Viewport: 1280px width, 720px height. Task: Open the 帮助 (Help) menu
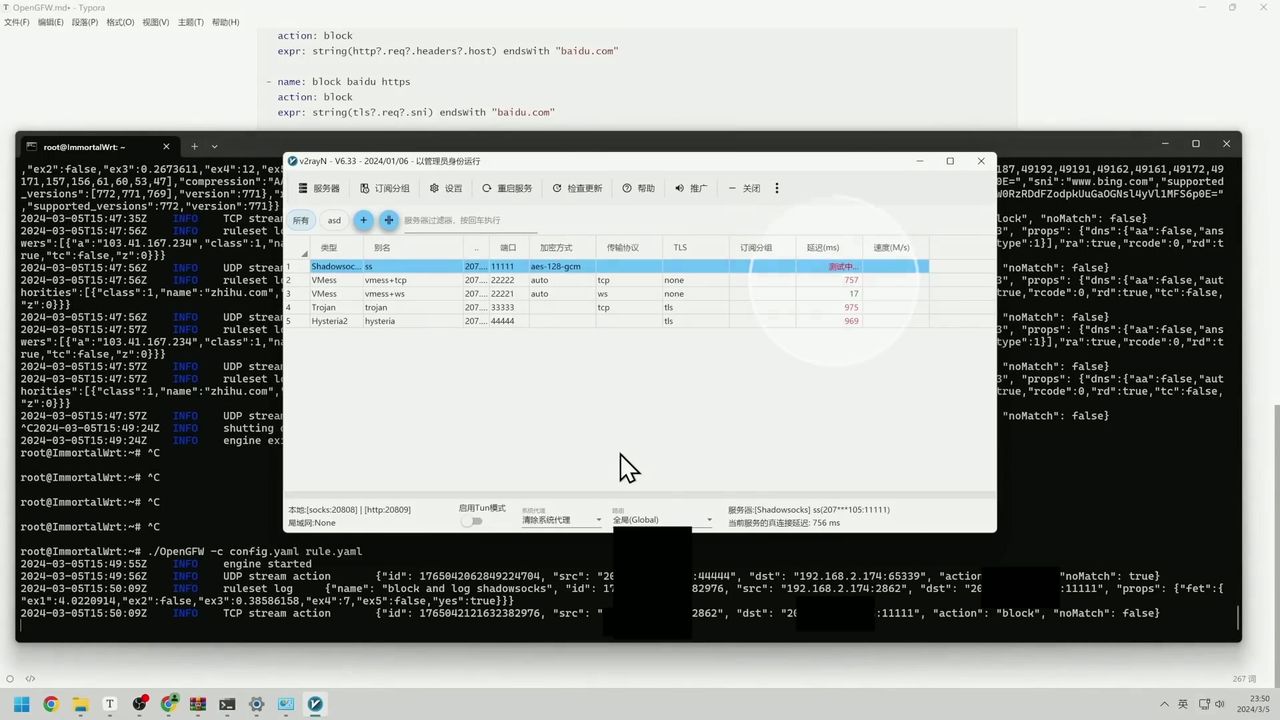tap(638, 188)
